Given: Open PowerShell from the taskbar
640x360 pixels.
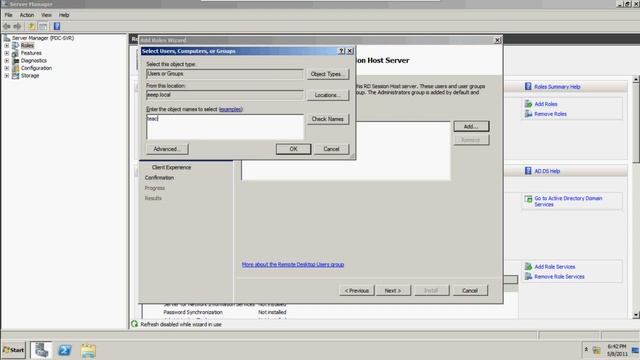Looking at the screenshot, I should 64,350.
